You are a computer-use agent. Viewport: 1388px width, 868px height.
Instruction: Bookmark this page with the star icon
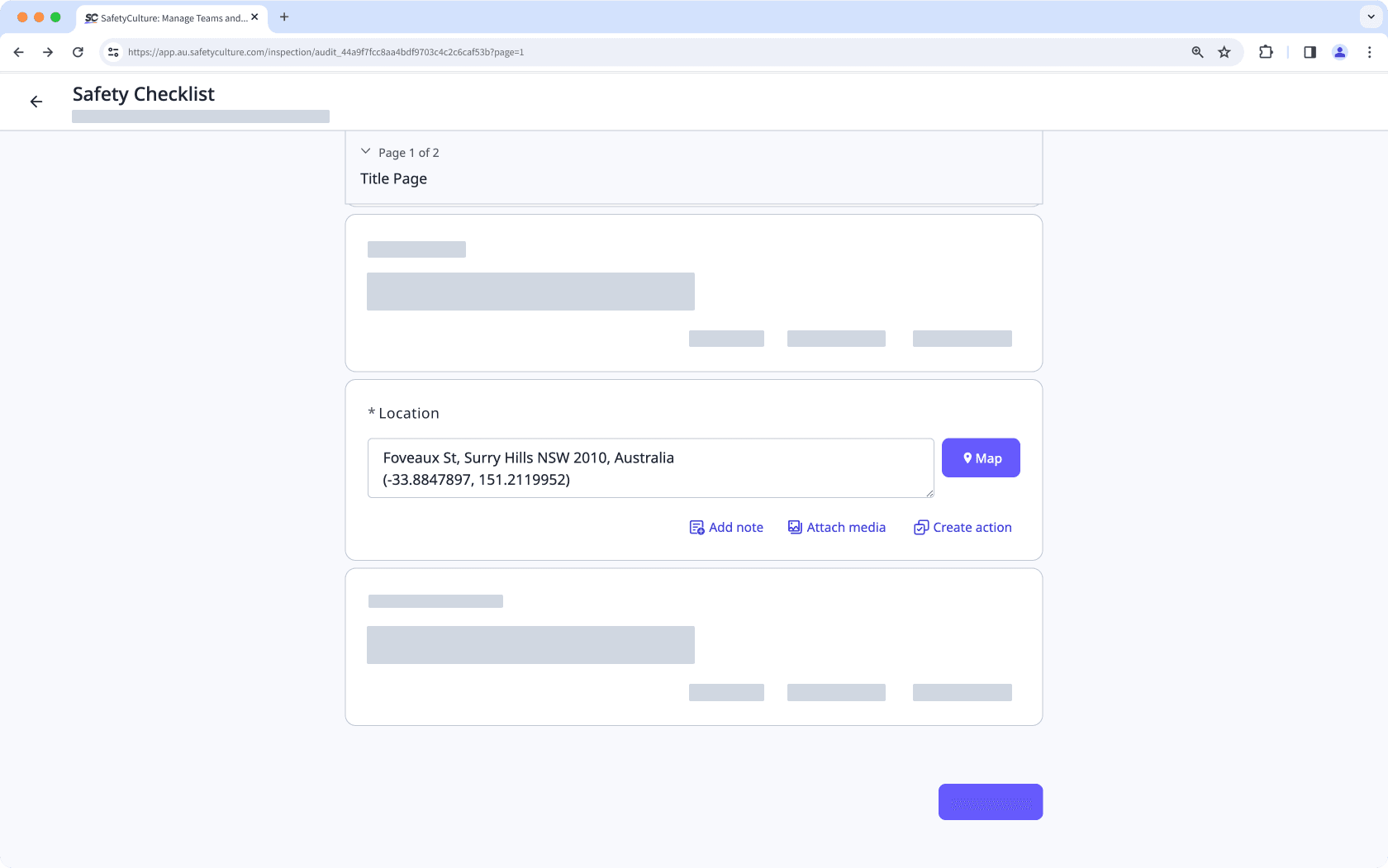[1224, 52]
